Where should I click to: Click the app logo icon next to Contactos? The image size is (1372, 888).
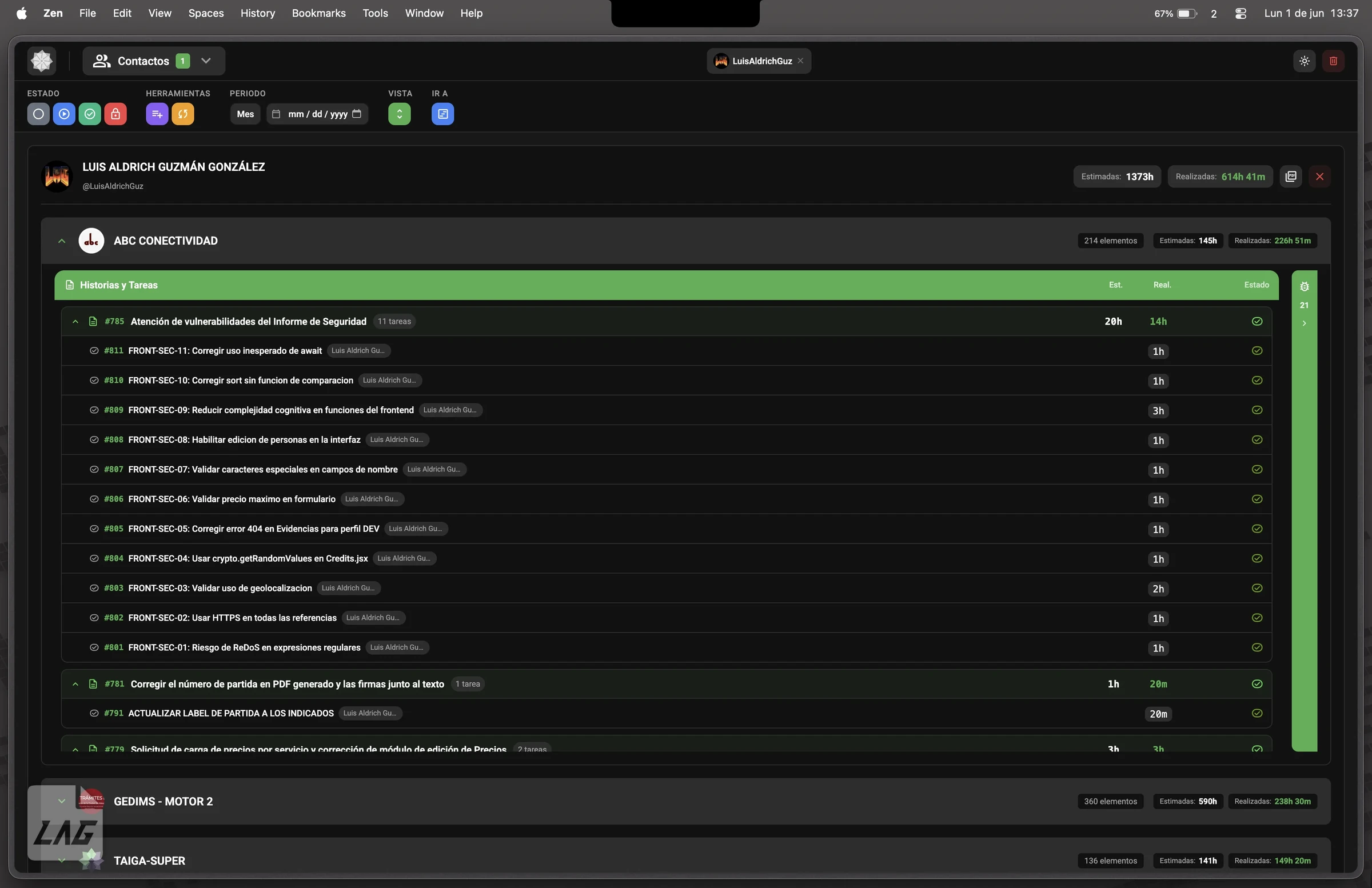[42, 61]
